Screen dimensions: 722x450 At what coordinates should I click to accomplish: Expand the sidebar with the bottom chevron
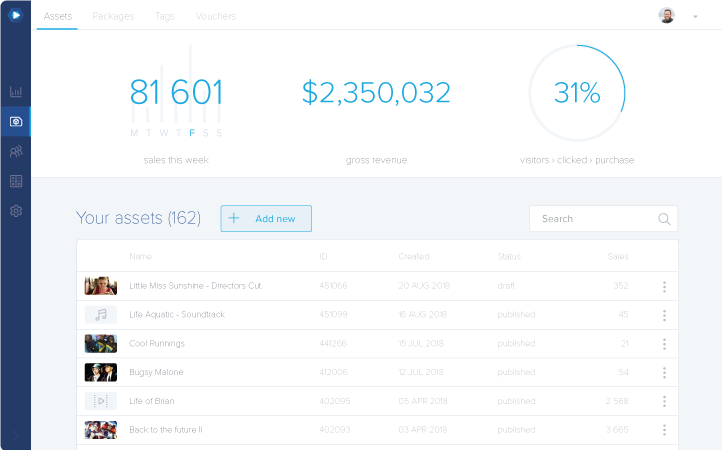pos(16,435)
